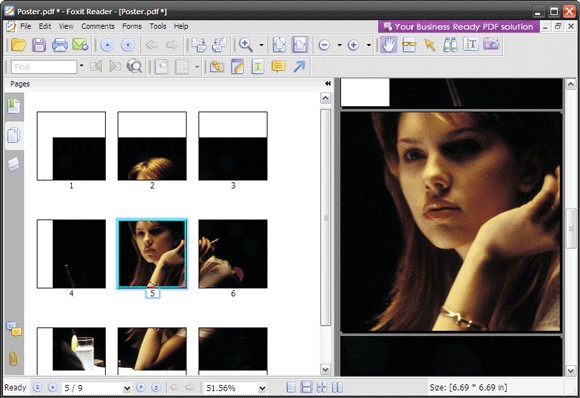Click inside the Find text field

44,67
